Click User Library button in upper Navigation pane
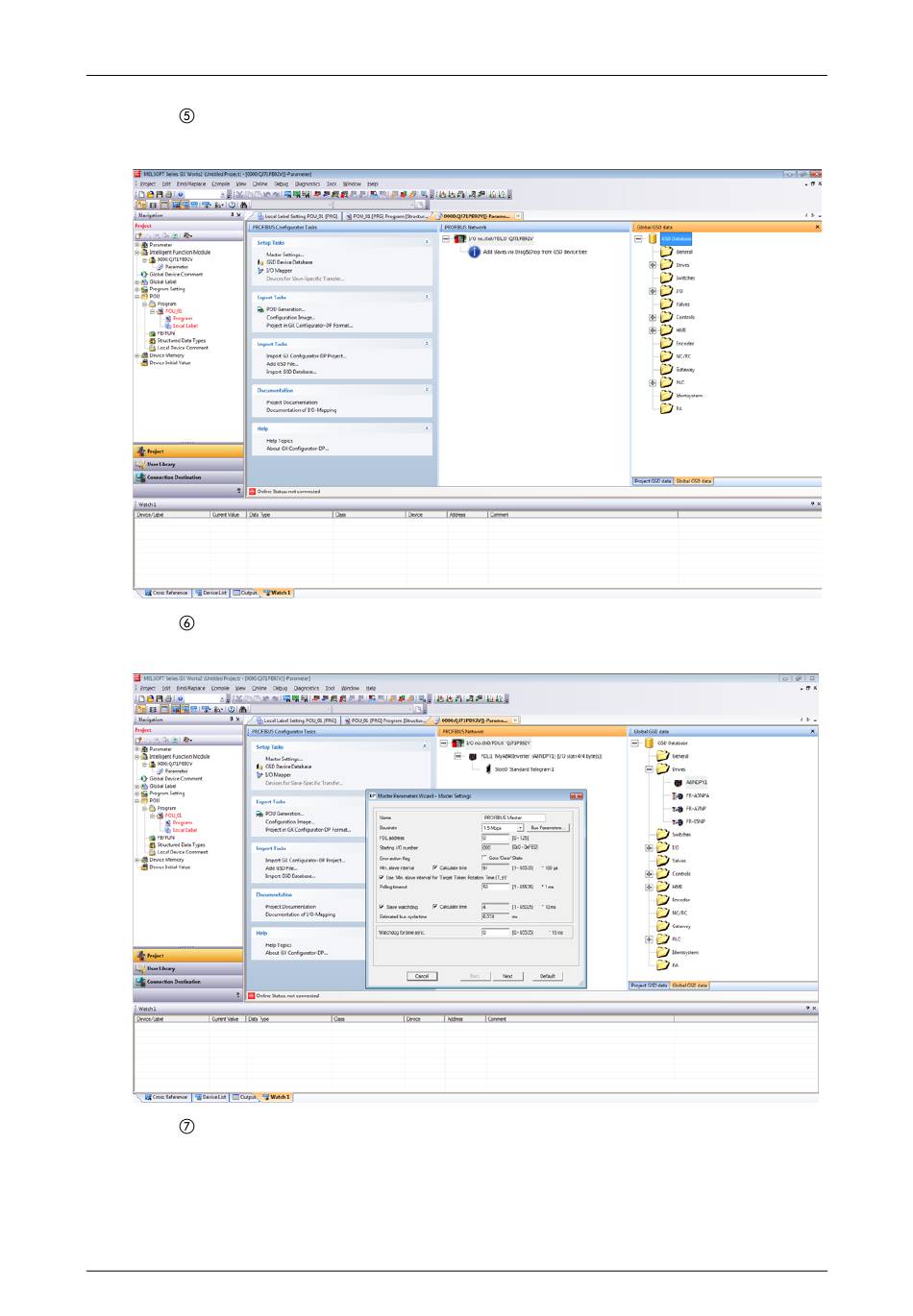The height and width of the screenshot is (1316, 913). pos(187,464)
